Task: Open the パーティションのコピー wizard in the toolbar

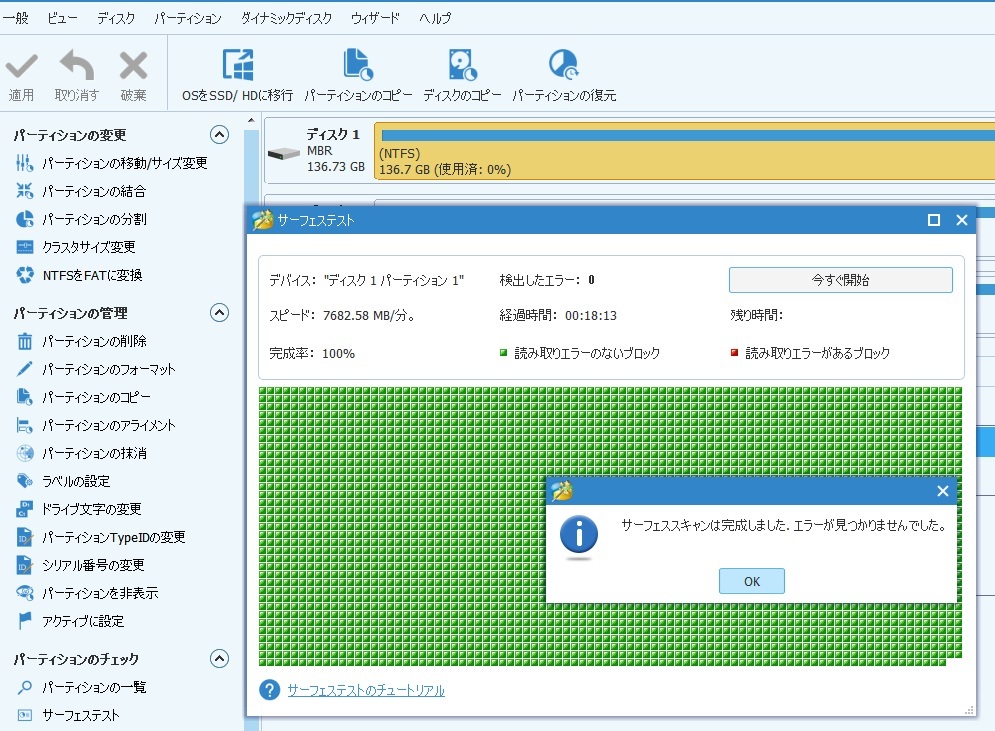Action: pyautogui.click(x=358, y=66)
